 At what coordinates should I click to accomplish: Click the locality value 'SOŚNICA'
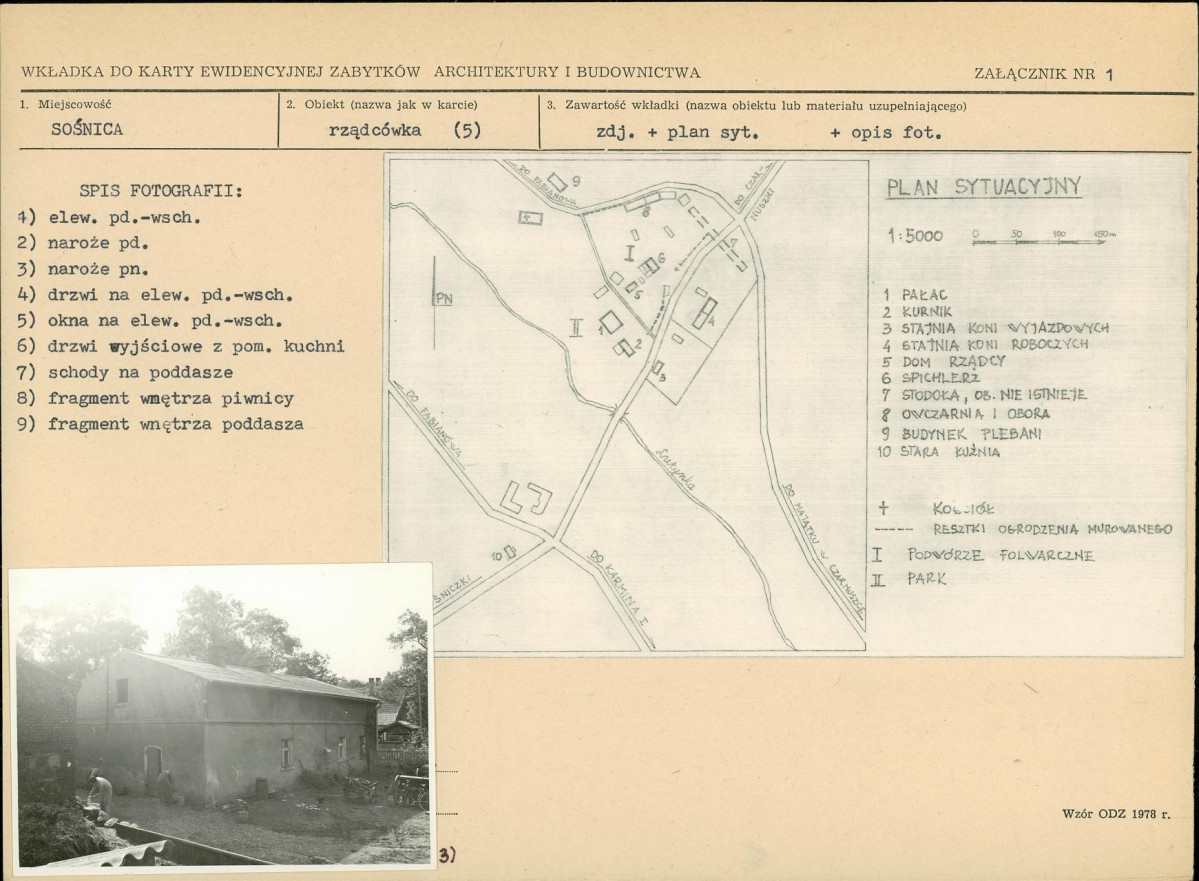tap(86, 129)
